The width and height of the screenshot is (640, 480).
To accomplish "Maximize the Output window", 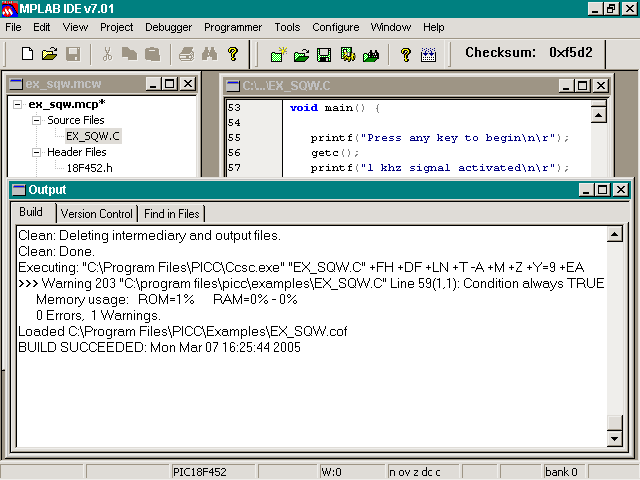I will 603,190.
